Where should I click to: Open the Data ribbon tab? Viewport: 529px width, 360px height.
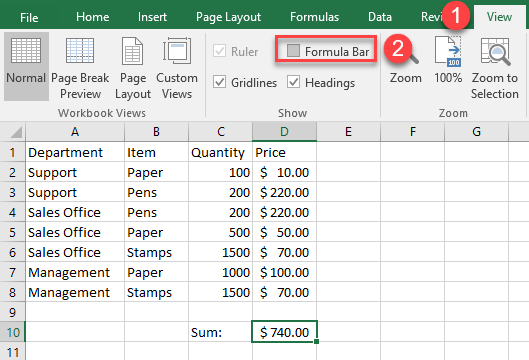click(380, 17)
